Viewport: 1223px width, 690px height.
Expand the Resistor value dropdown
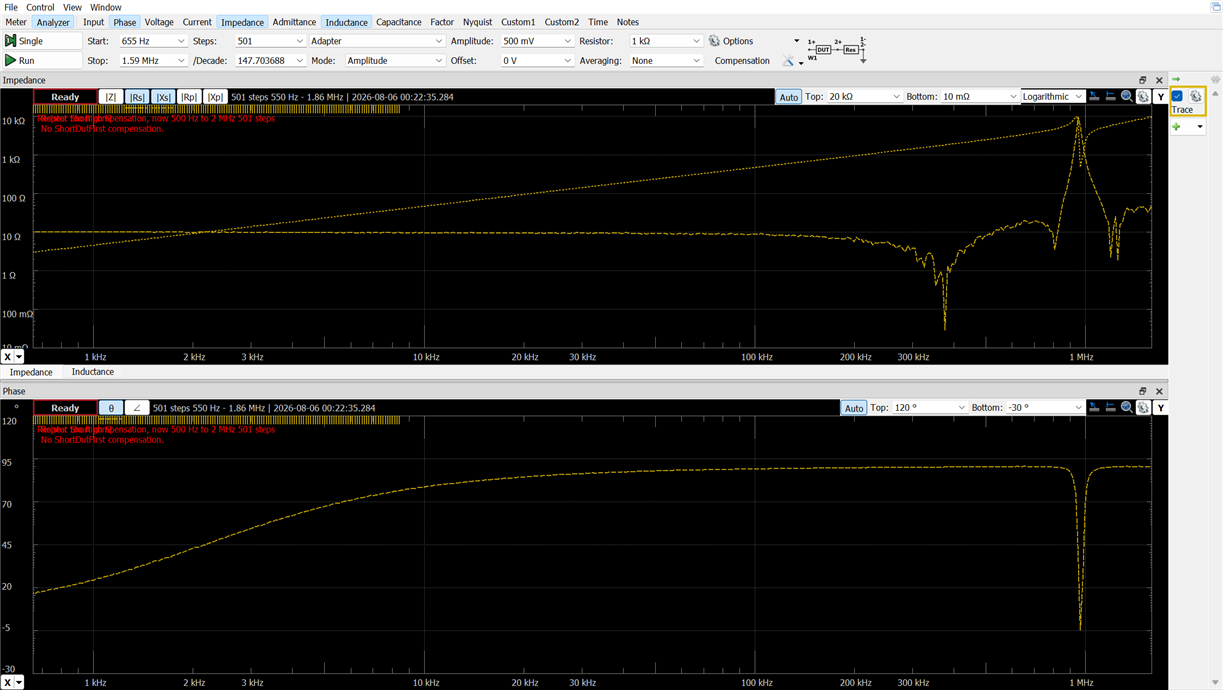click(x=696, y=41)
